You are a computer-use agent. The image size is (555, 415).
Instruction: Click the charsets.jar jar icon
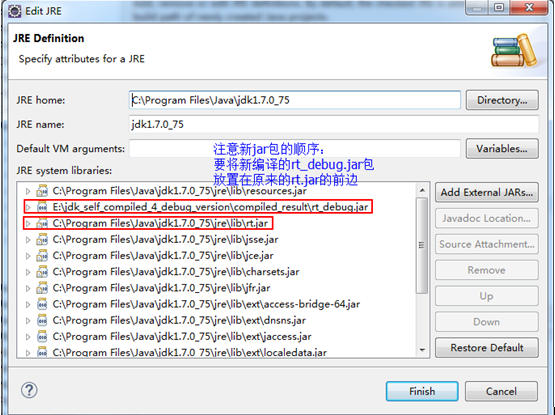click(42, 272)
